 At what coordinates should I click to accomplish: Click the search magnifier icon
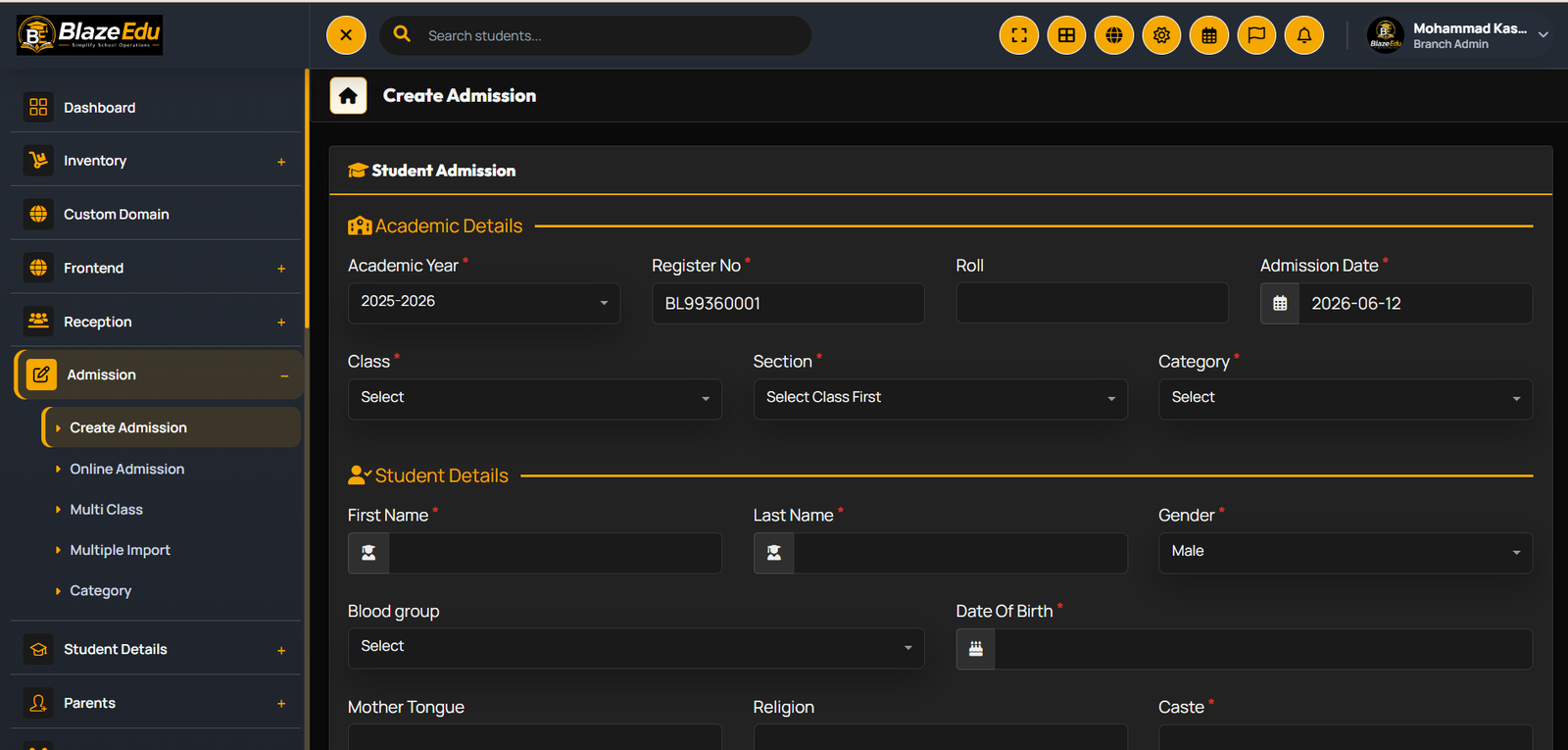(x=402, y=34)
